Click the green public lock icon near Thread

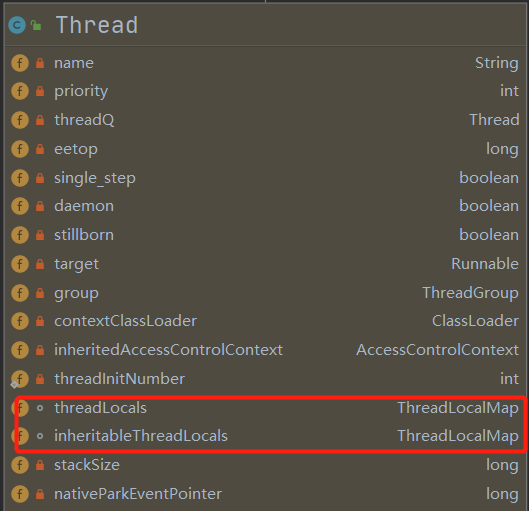[x=36, y=25]
